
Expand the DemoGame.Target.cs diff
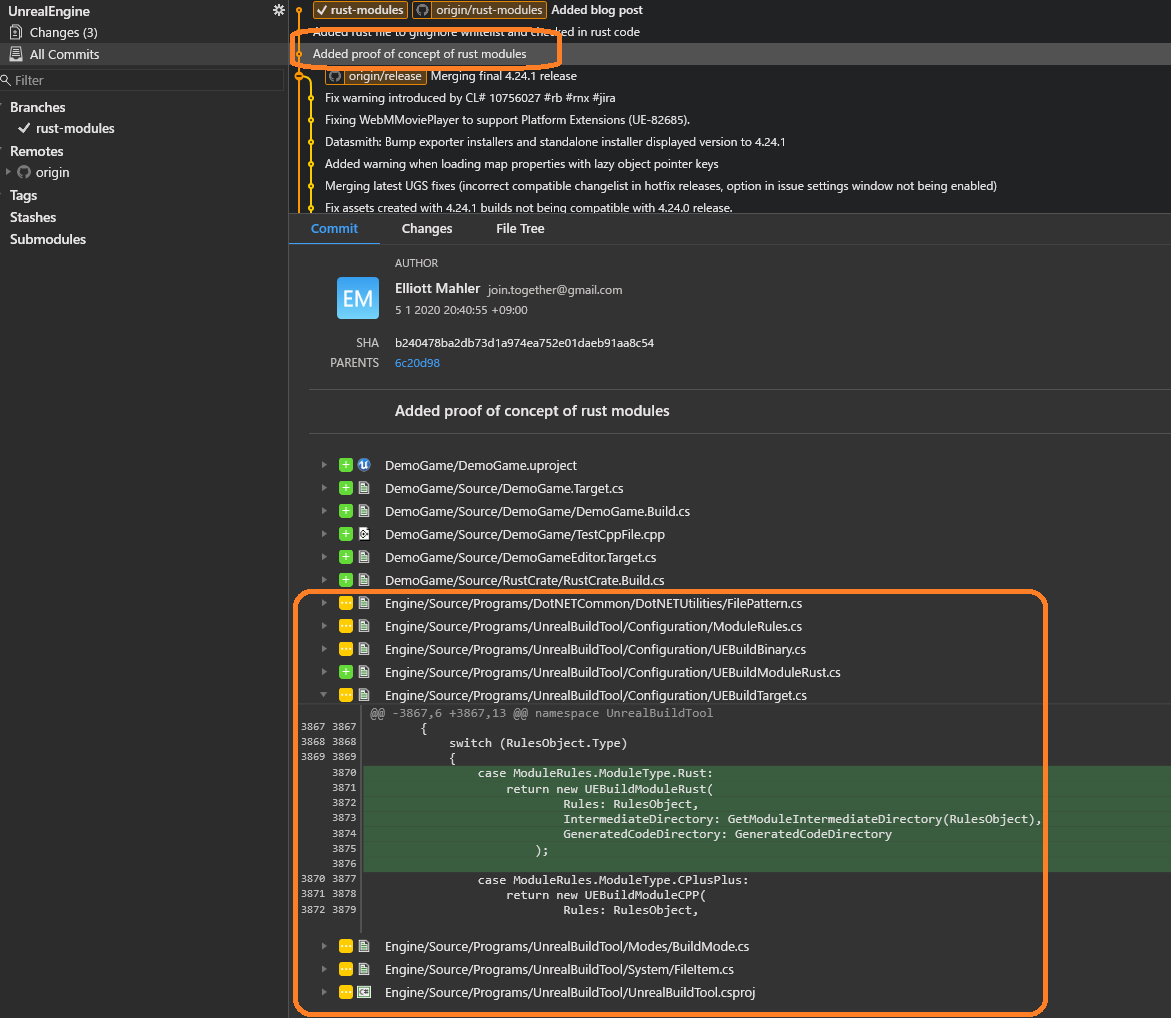[x=324, y=488]
